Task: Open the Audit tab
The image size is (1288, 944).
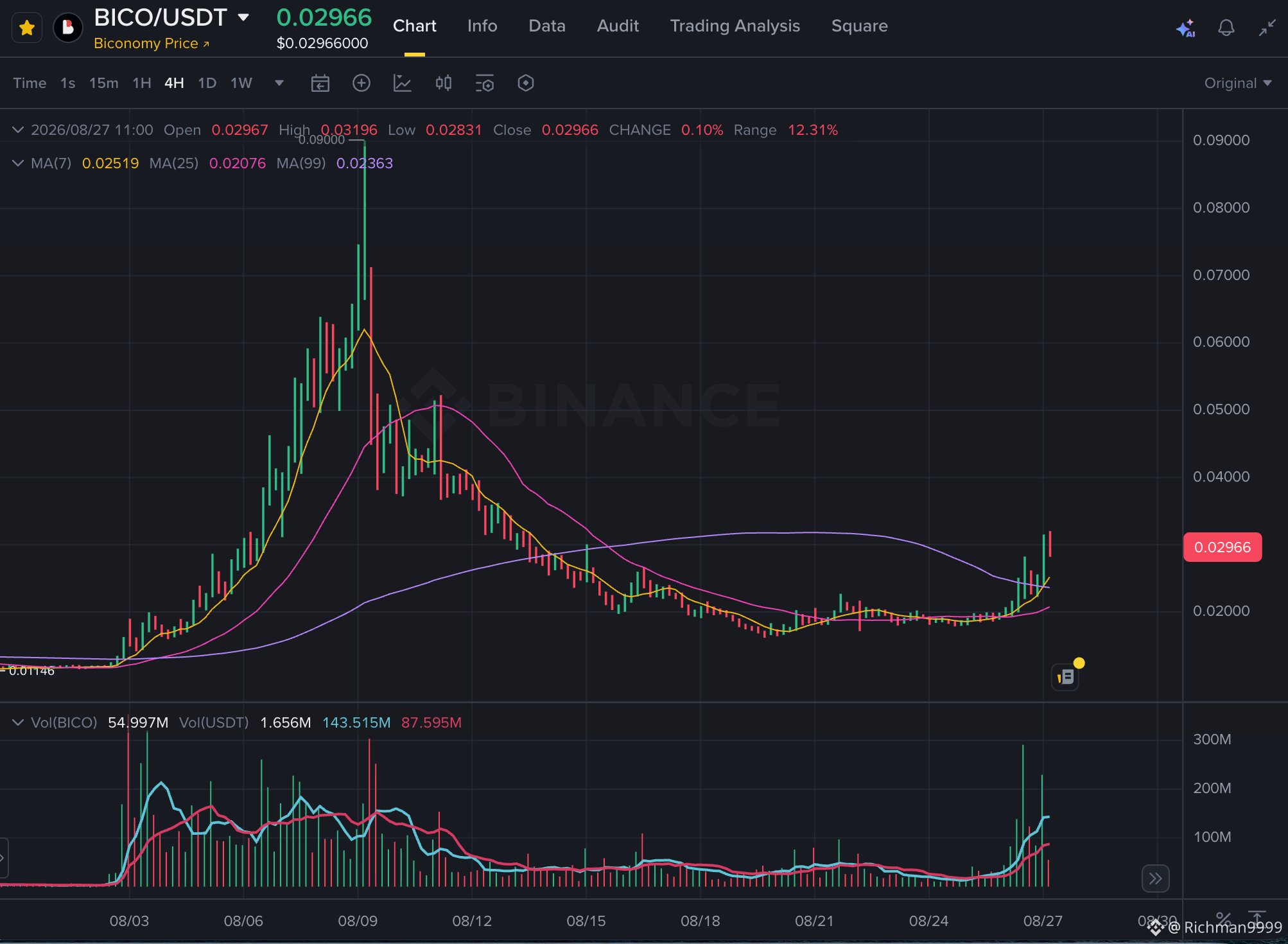Action: [x=618, y=26]
